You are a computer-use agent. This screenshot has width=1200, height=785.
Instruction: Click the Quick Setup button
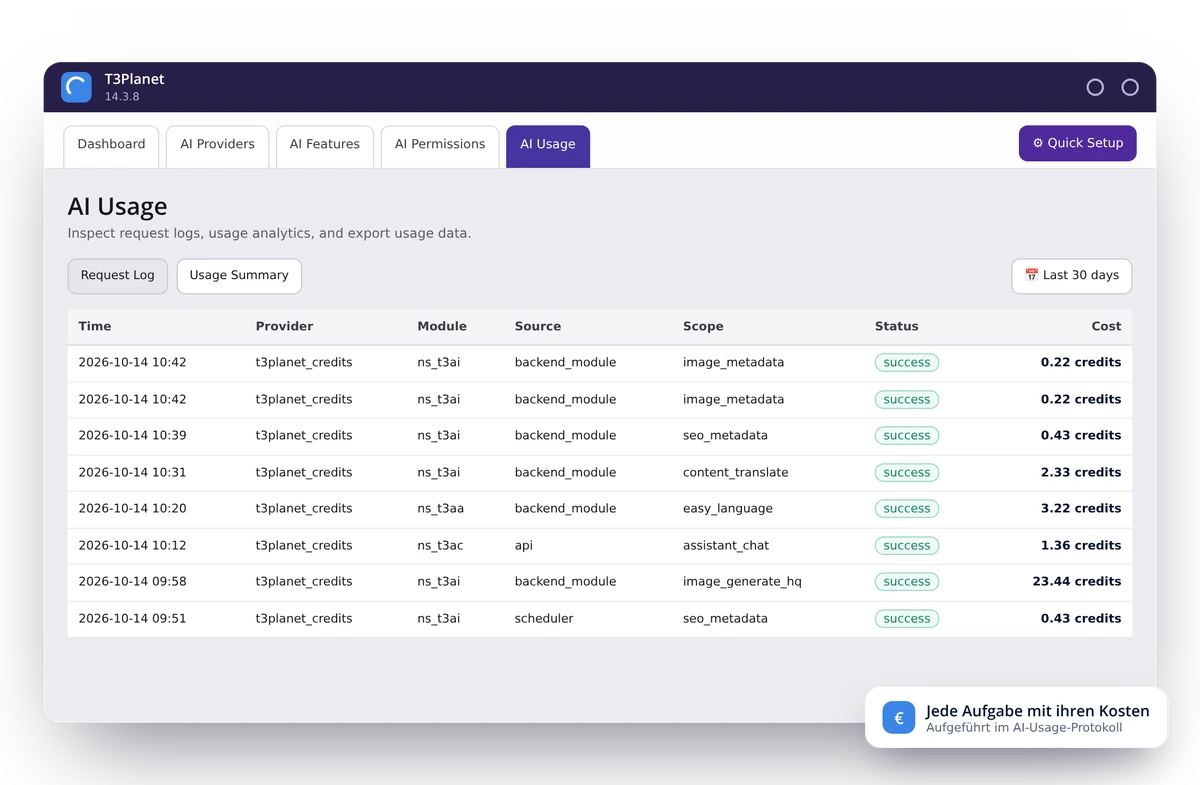point(1078,143)
